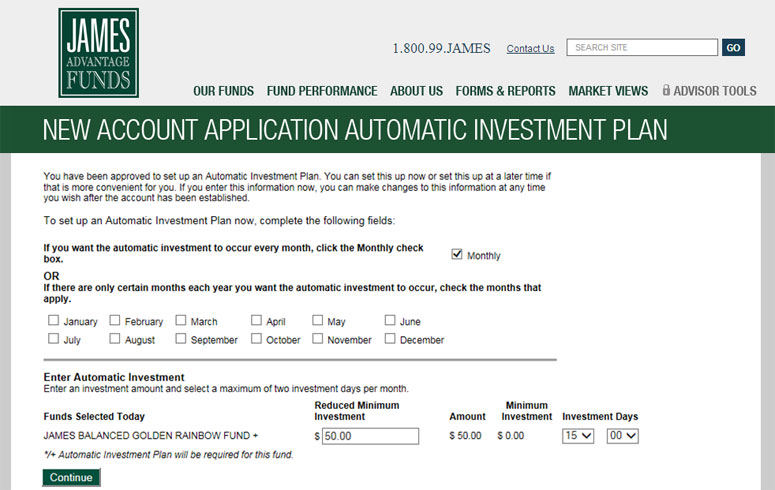Check the June checkbox
Viewport: 775px width, 490px height.
(390, 320)
